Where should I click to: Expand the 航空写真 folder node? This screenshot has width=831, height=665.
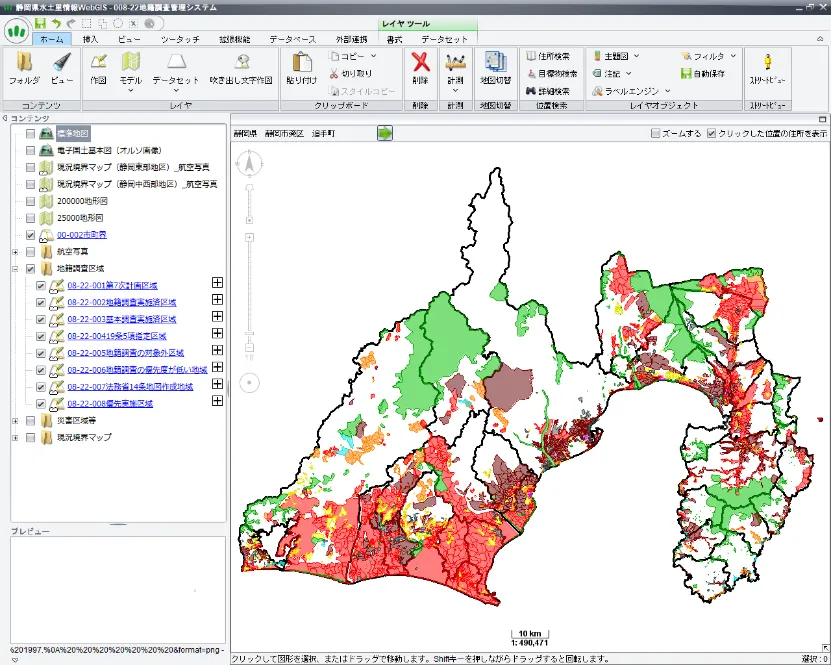tap(15, 252)
